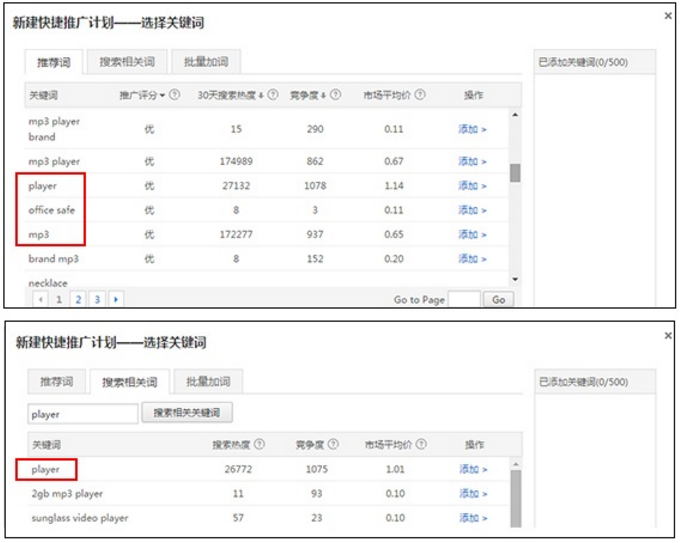Go to next page with right arrow
This screenshot has height=543, width=680.
tap(116, 299)
